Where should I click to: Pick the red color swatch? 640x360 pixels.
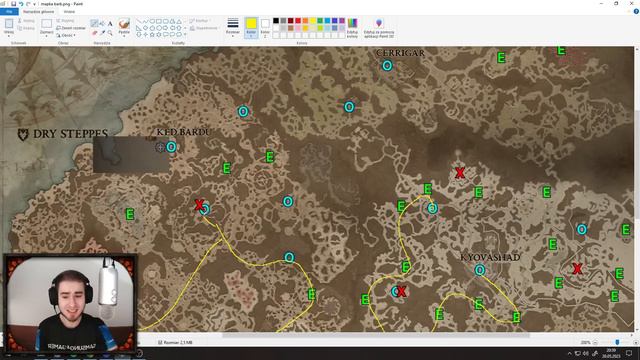click(x=298, y=21)
